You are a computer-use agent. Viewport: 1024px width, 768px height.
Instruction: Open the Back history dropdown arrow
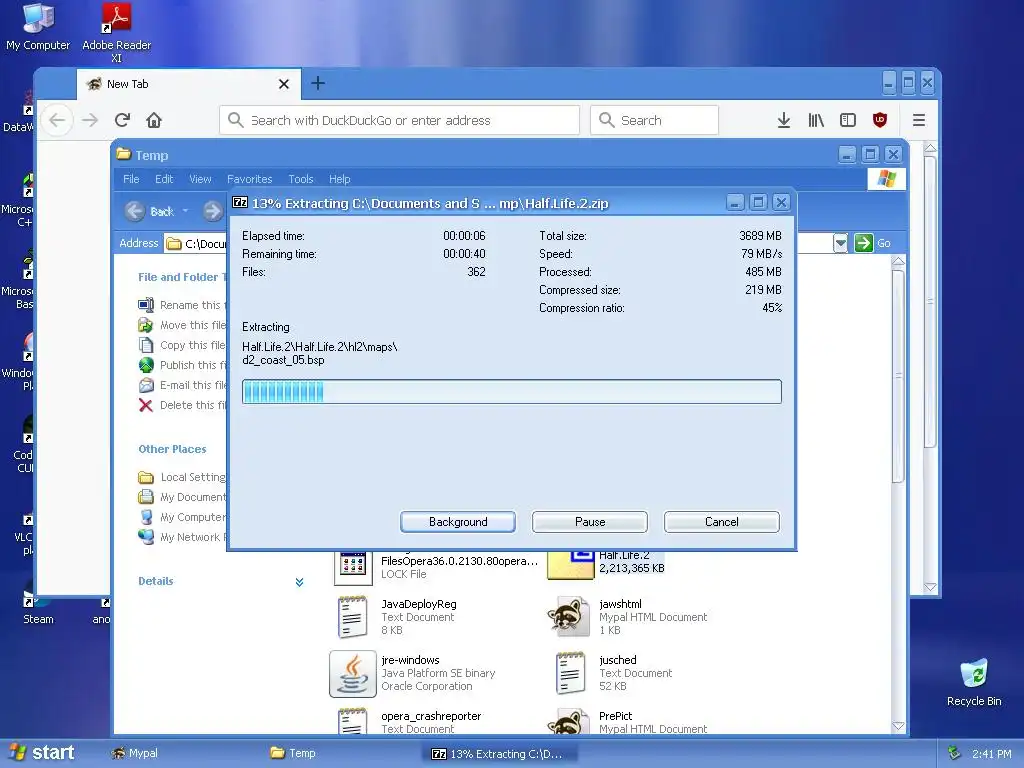click(185, 211)
